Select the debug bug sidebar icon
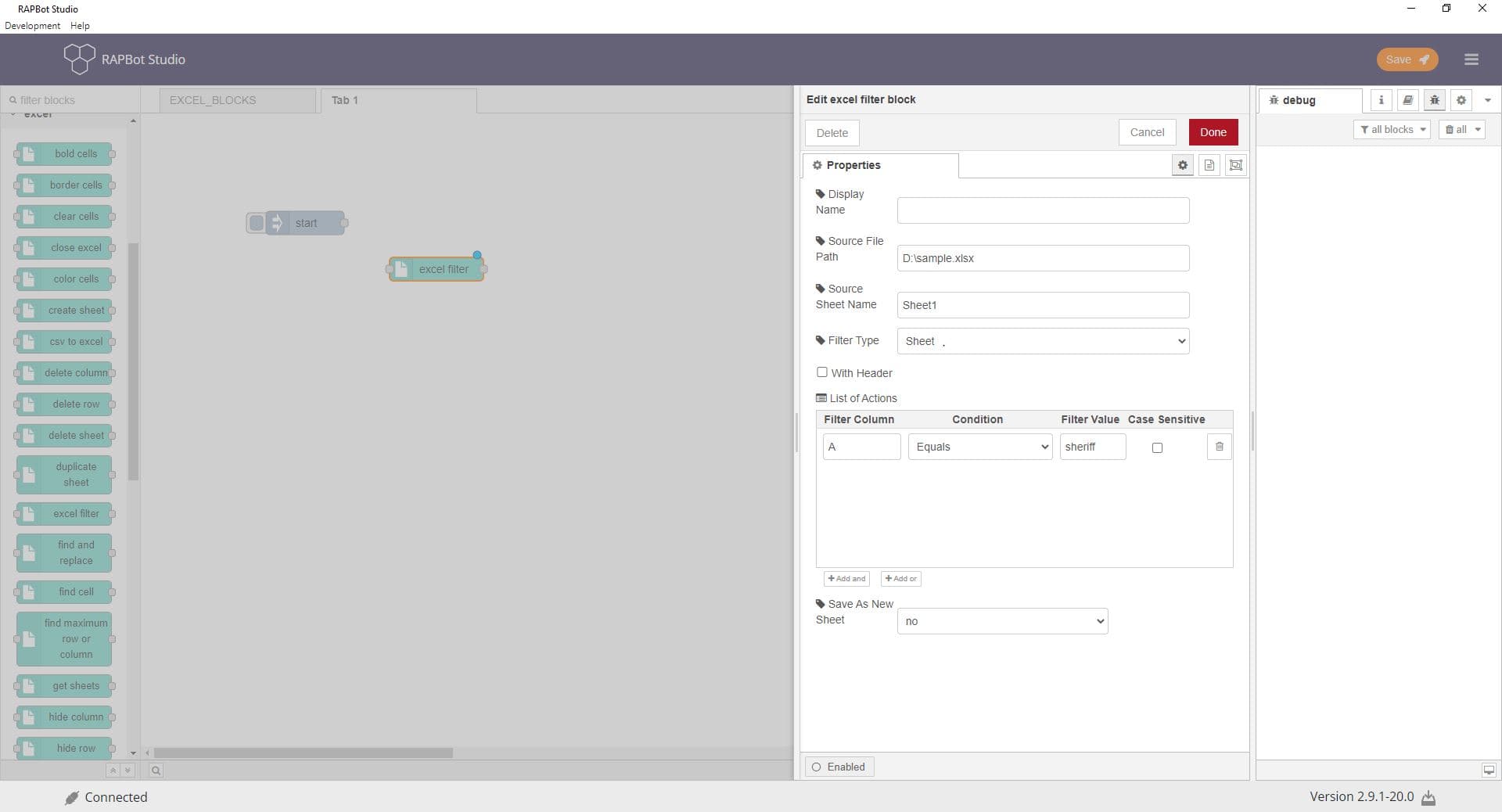Viewport: 1502px width, 812px height. tap(1434, 100)
